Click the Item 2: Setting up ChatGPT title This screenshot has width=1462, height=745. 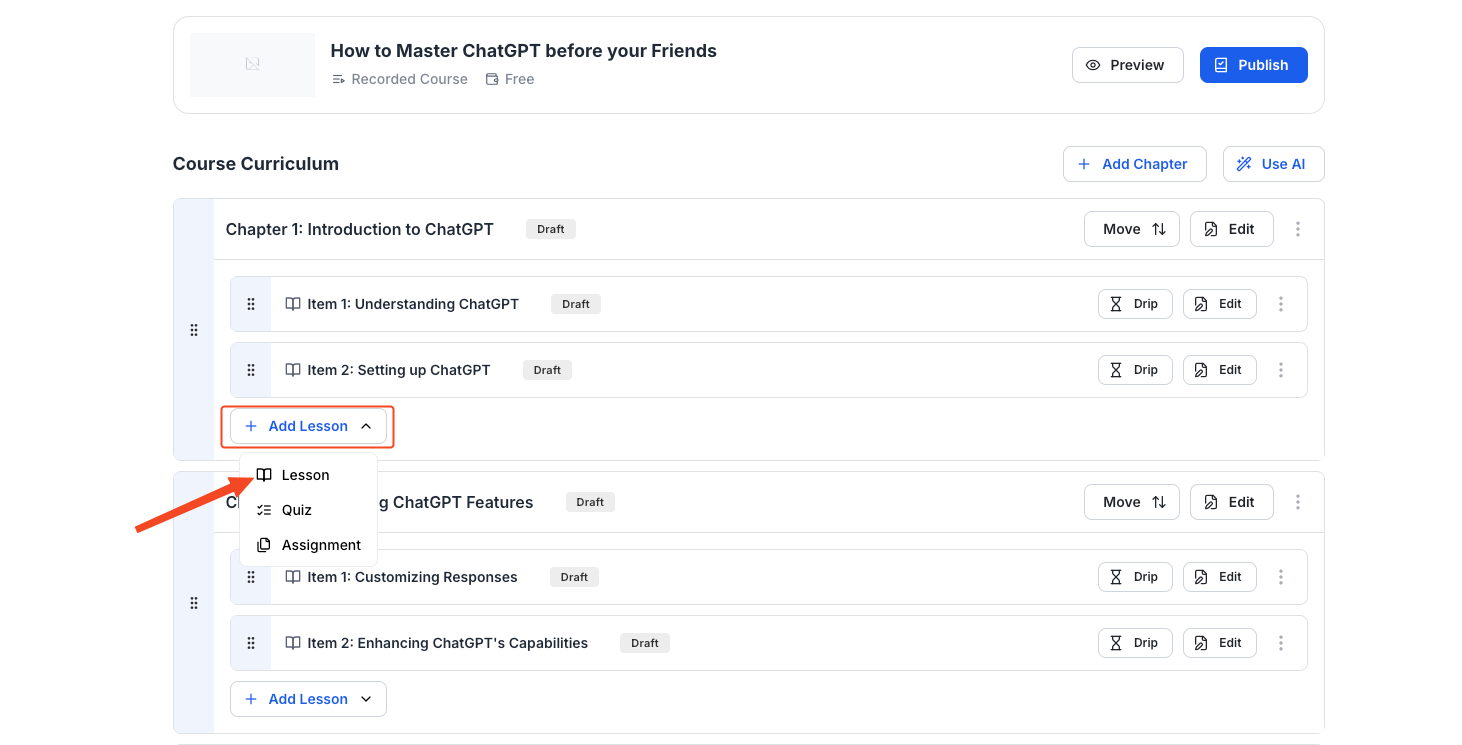[x=399, y=370]
